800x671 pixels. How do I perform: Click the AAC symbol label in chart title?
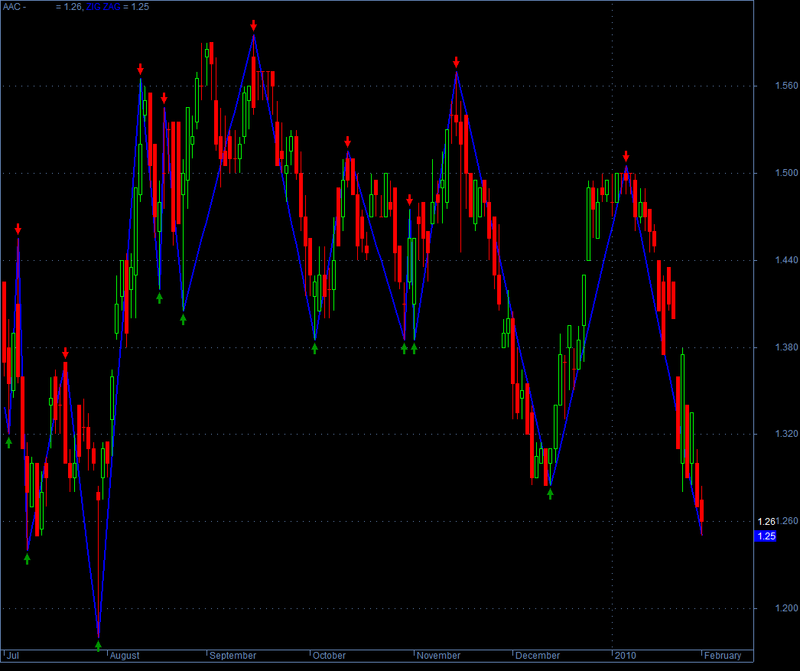coord(12,7)
